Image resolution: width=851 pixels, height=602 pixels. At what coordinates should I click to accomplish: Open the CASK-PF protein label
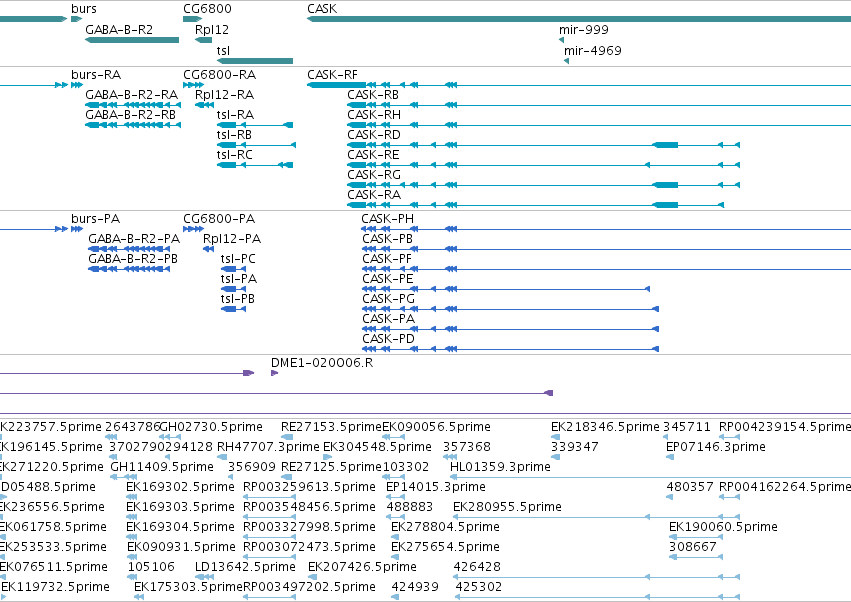(387, 259)
